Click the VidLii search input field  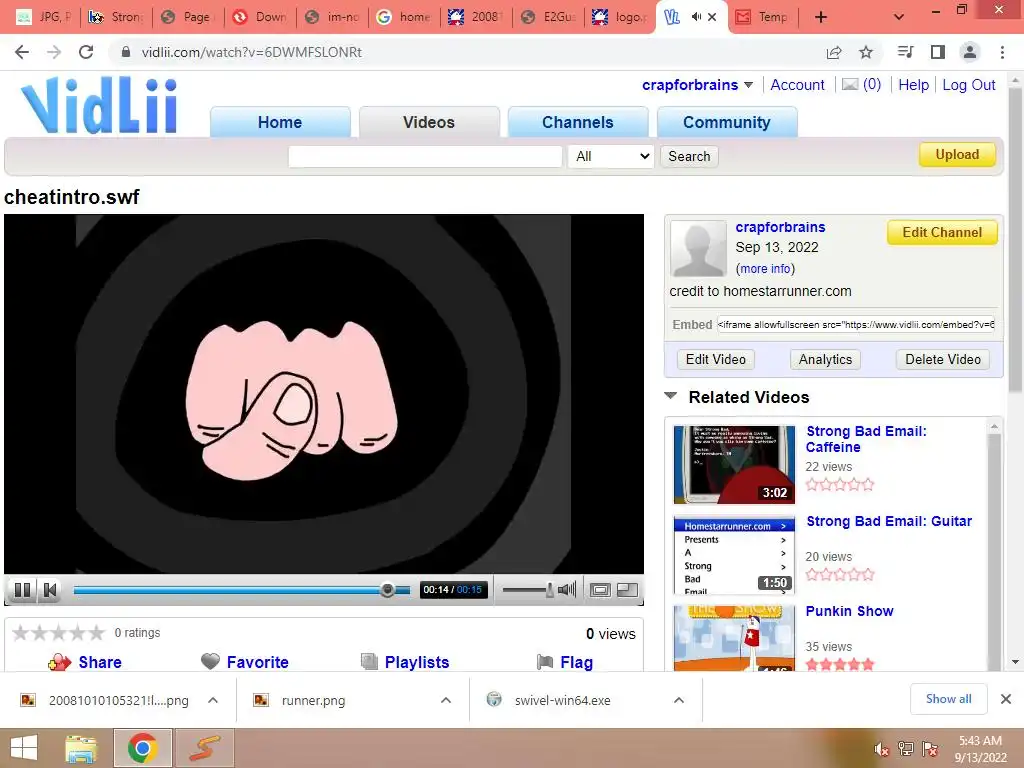click(x=425, y=156)
